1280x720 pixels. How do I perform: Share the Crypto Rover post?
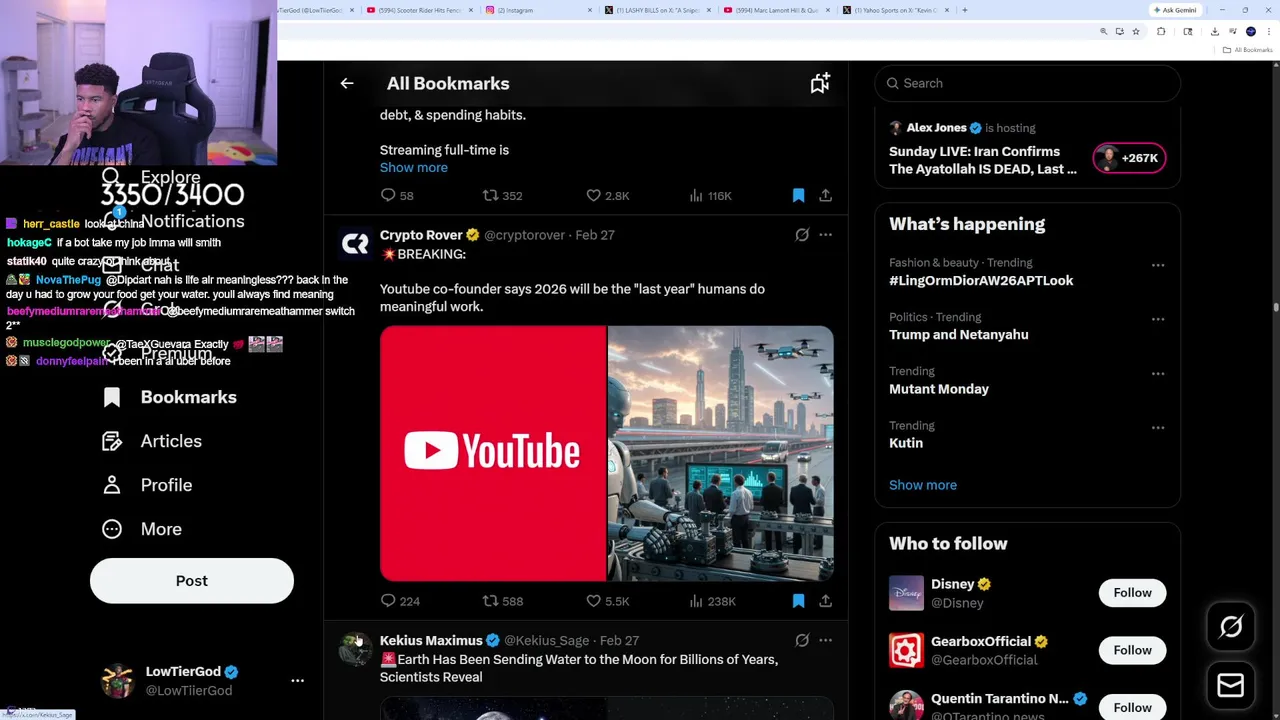(x=825, y=601)
